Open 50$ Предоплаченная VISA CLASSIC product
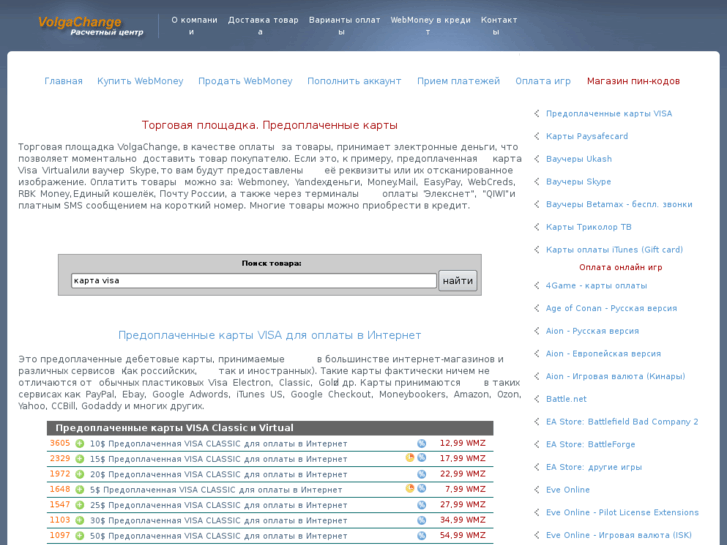 click(218, 536)
